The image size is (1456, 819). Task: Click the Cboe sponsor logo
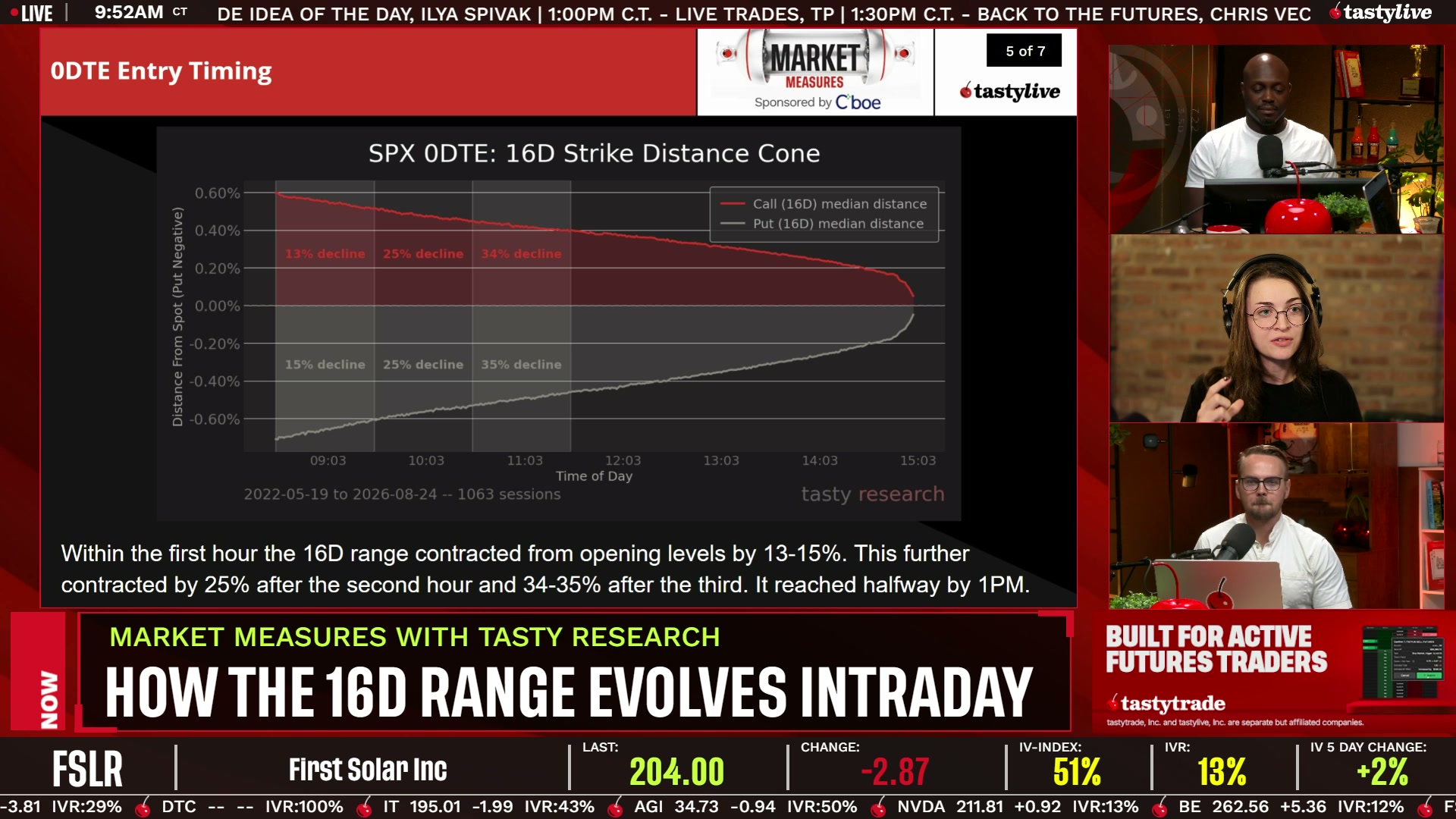[x=858, y=102]
